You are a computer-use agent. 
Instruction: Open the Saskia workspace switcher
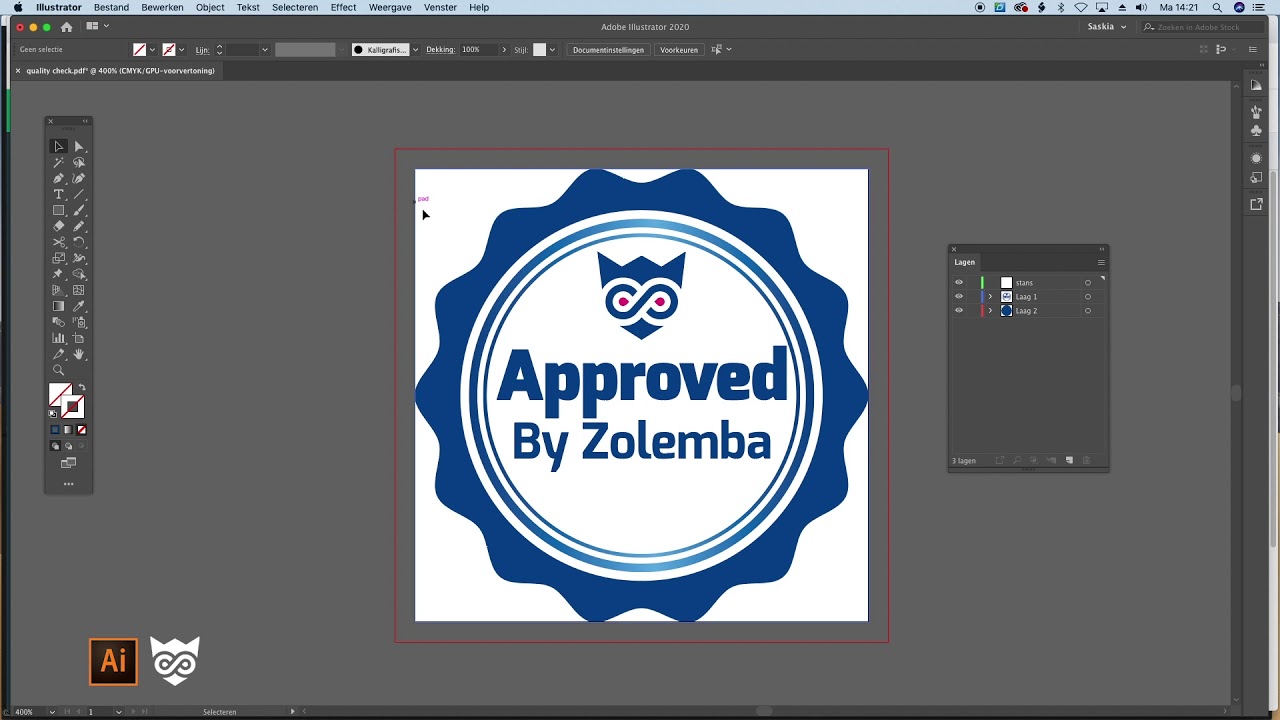pos(1107,27)
